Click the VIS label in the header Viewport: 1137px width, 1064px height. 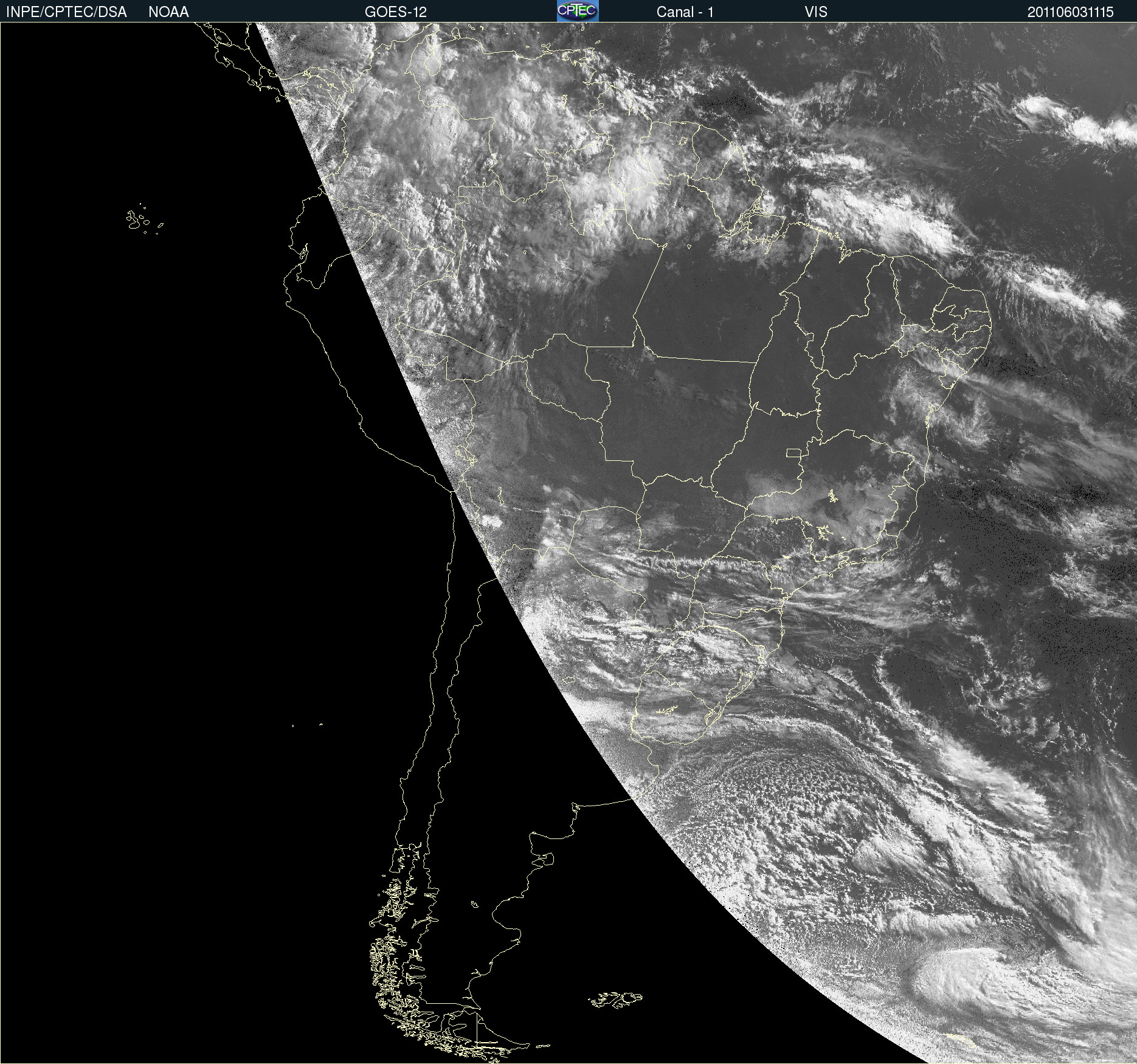[x=816, y=12]
